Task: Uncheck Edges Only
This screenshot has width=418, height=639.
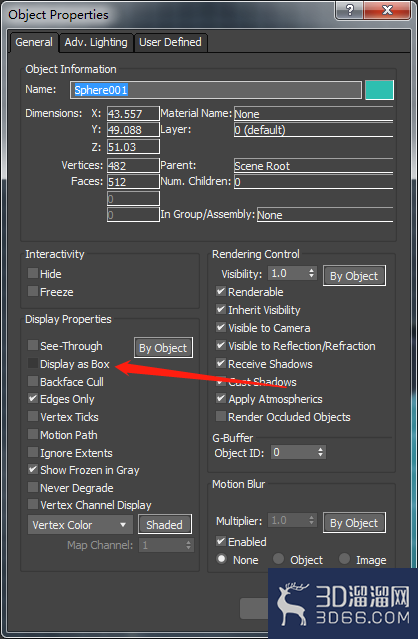Action: click(33, 398)
